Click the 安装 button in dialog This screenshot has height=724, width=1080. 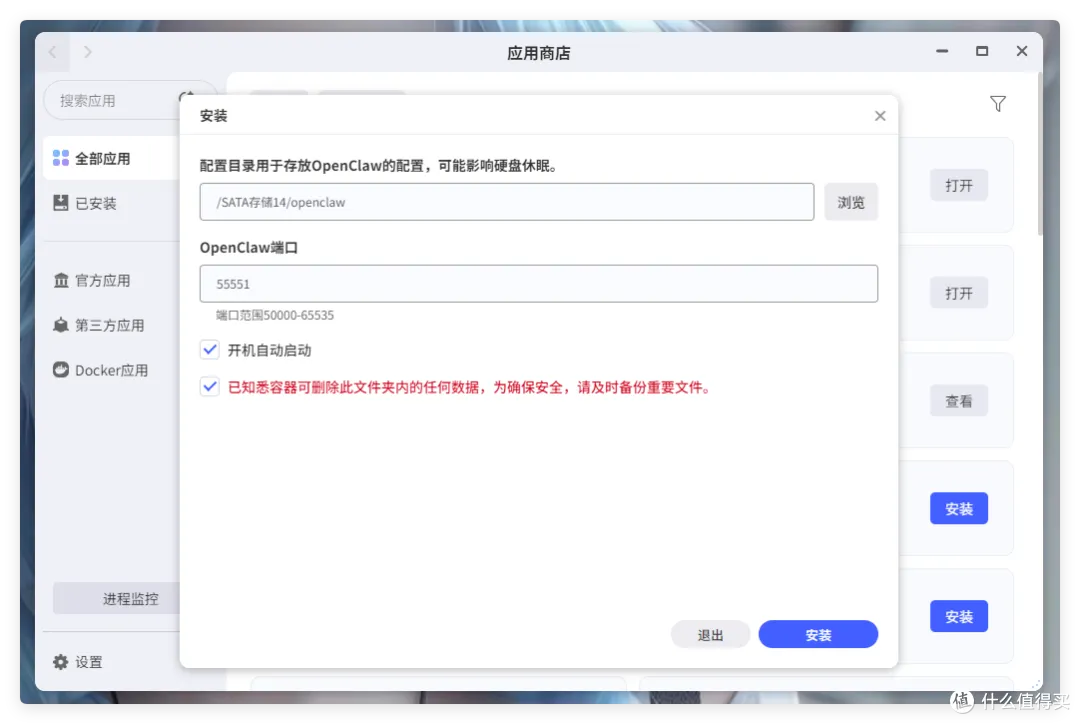click(x=818, y=634)
